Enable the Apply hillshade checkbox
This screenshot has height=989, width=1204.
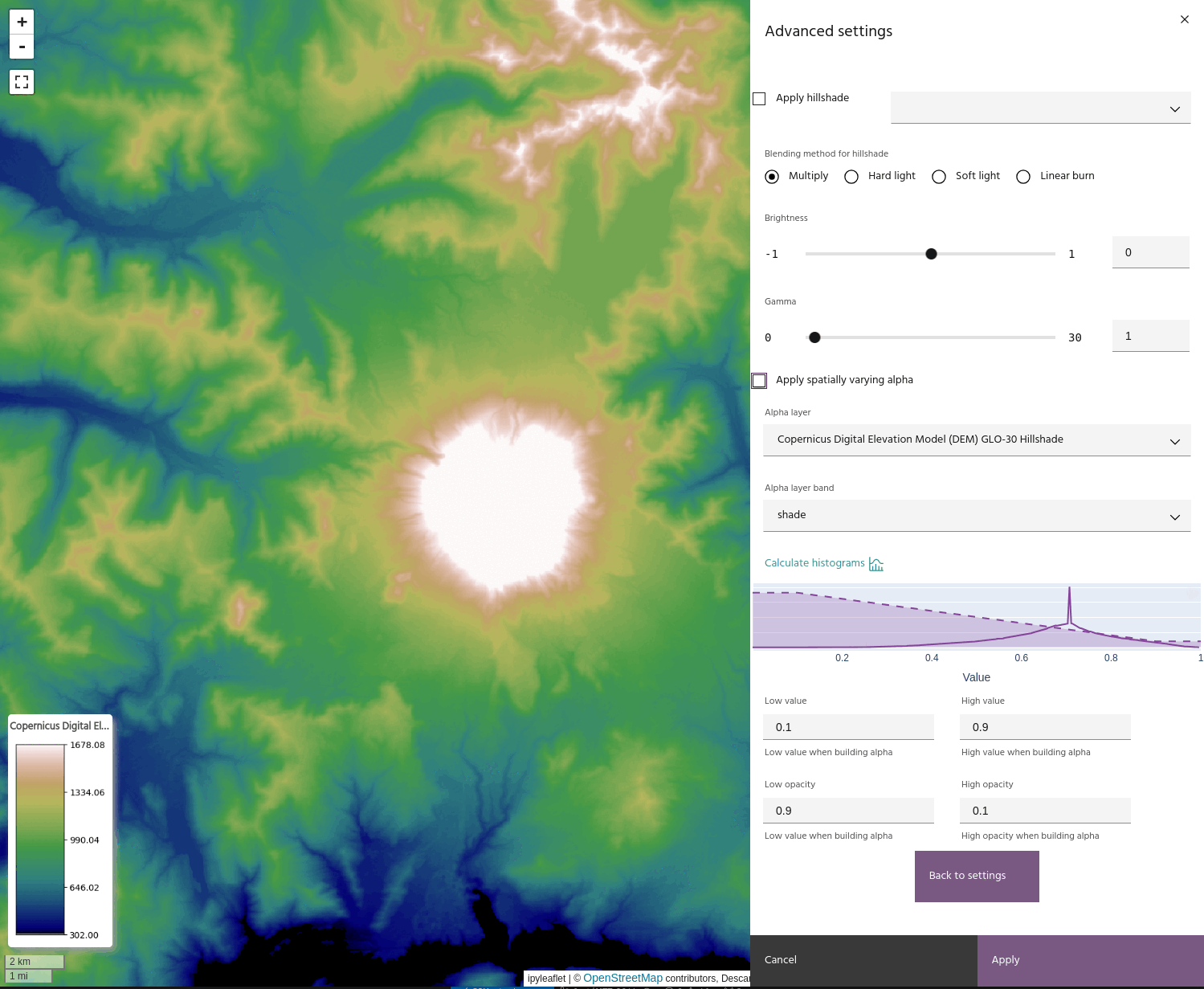[759, 99]
